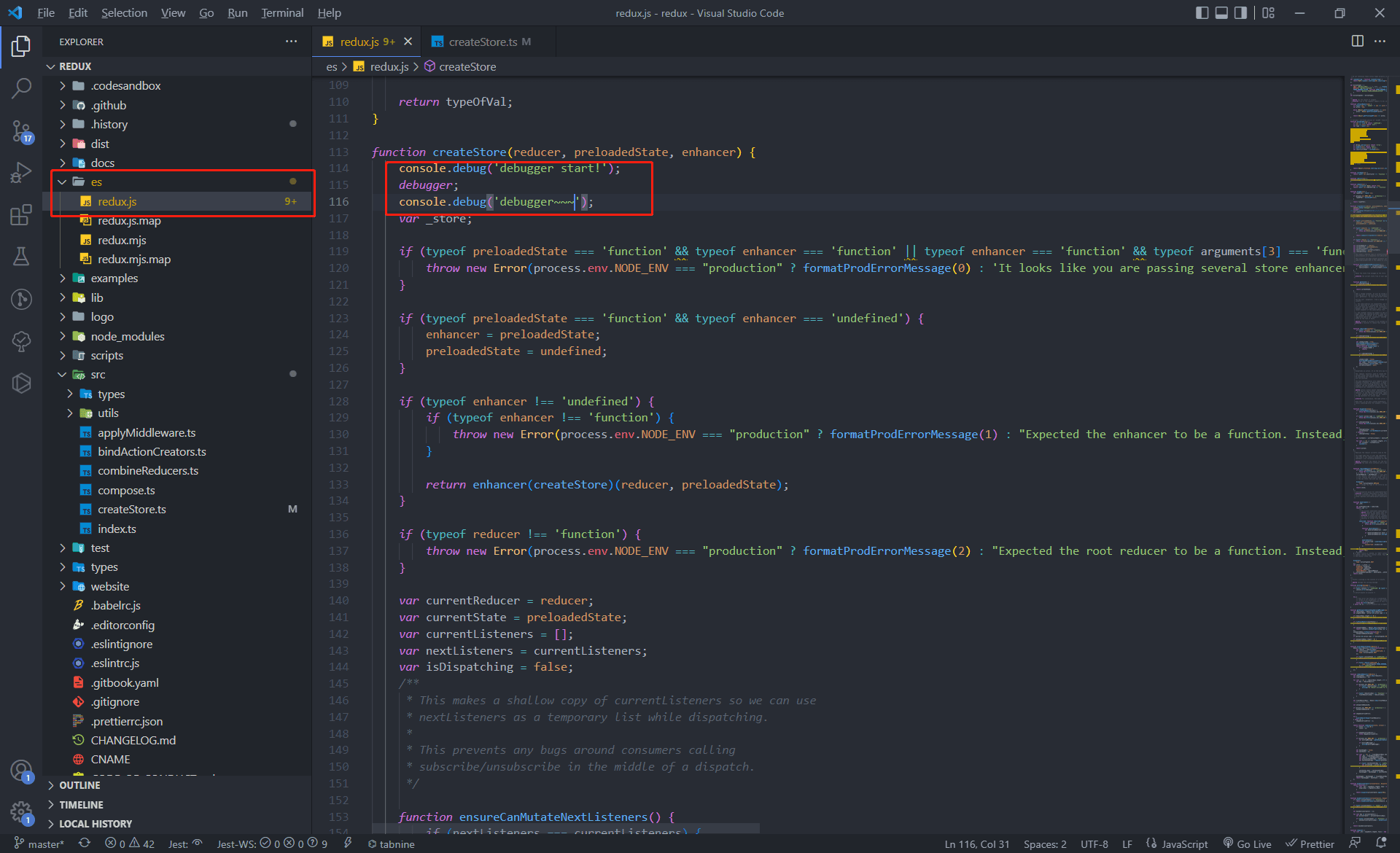Click the Ln 116, Col 31 indicator

point(977,844)
